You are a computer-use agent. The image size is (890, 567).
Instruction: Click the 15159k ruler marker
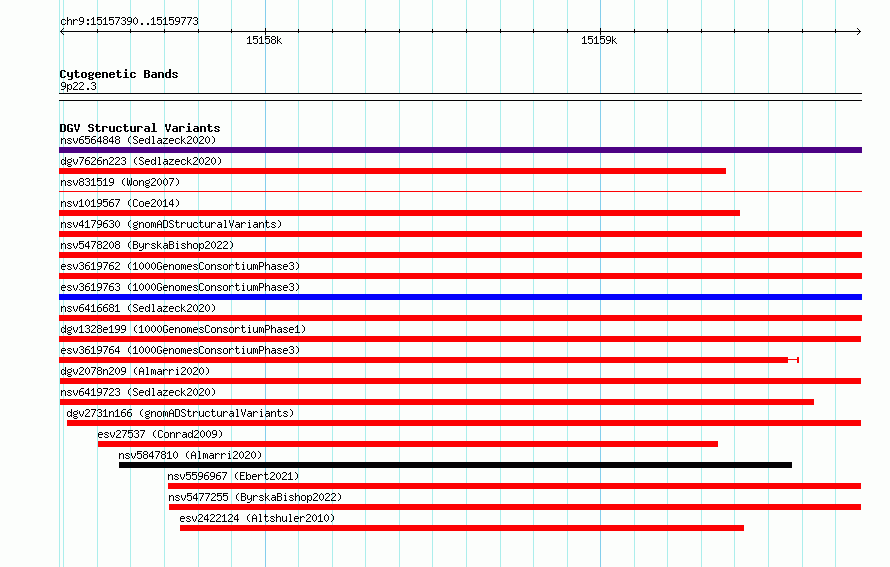pos(599,40)
